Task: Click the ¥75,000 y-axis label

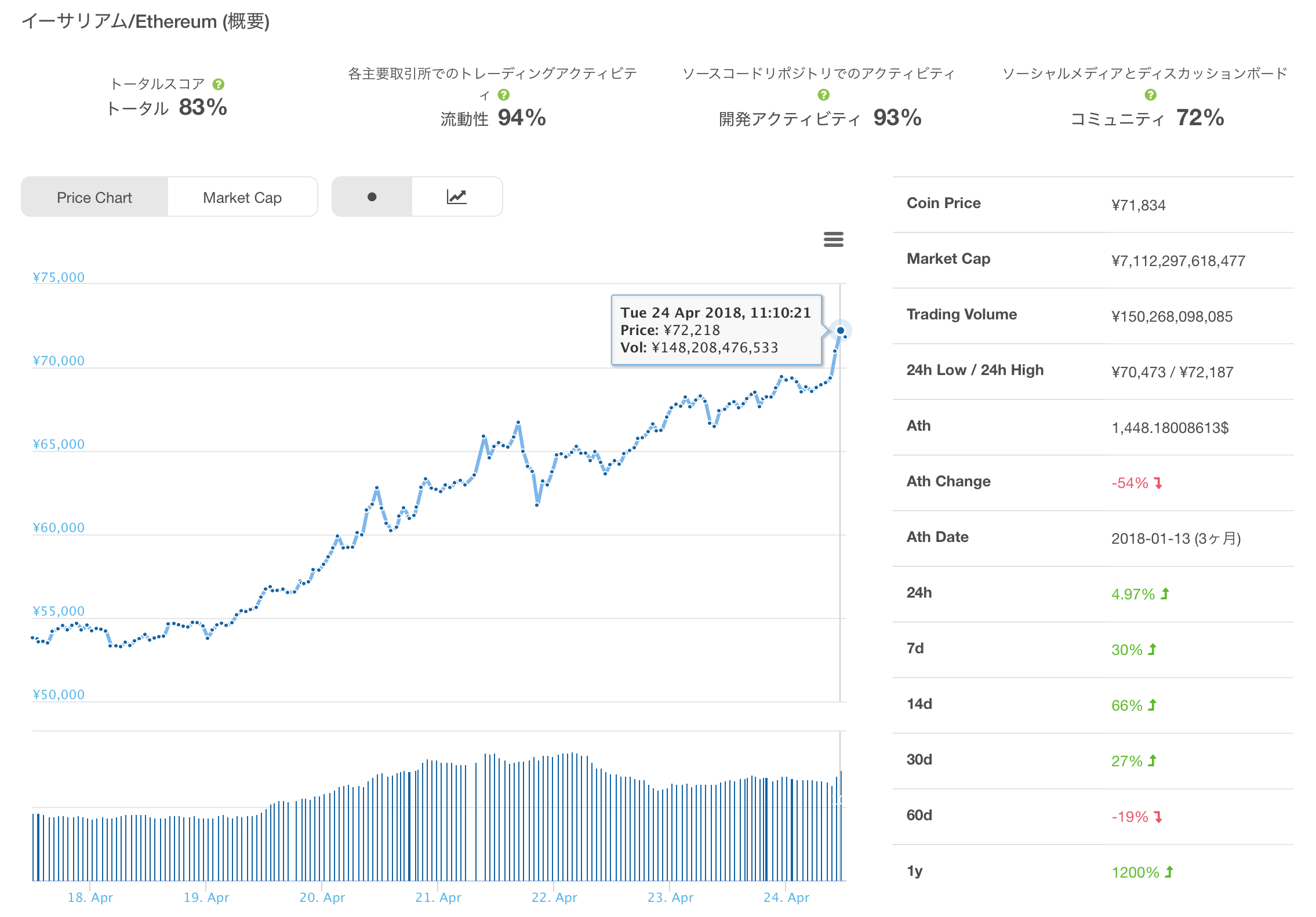Action: [x=59, y=277]
